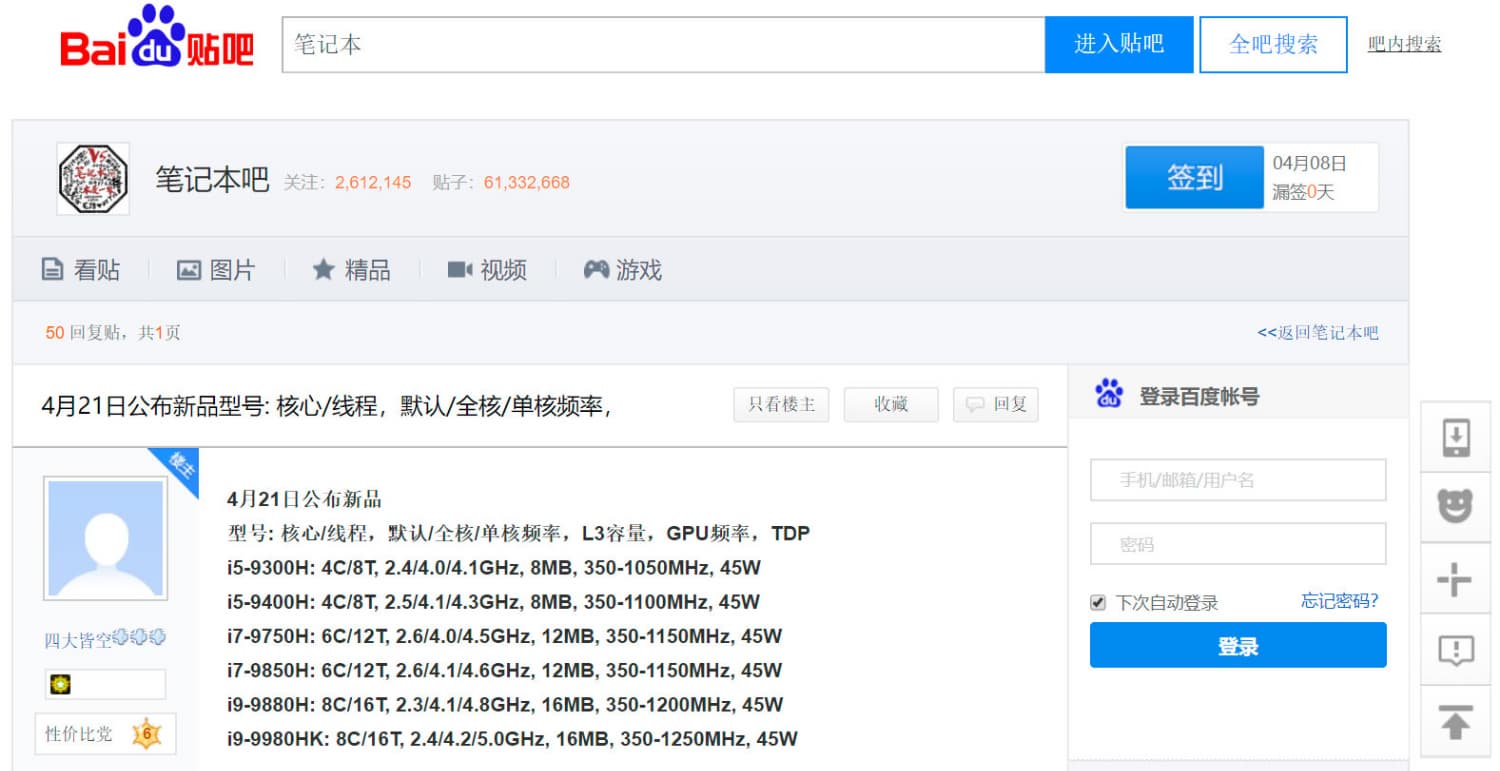Switch to the 看贴 tab
Viewport: 1500px width, 771px height.
coord(81,270)
